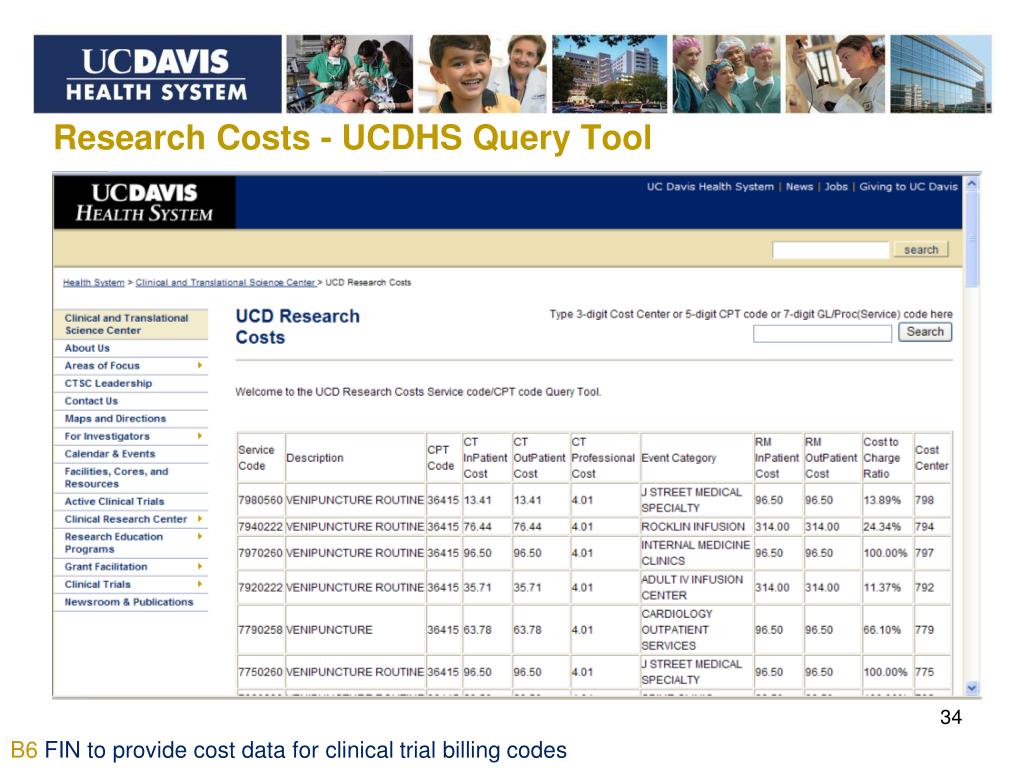The height and width of the screenshot is (768, 1024).
Task: Click ROCKLIN INFUSION event category cell
Action: pyautogui.click(x=696, y=526)
